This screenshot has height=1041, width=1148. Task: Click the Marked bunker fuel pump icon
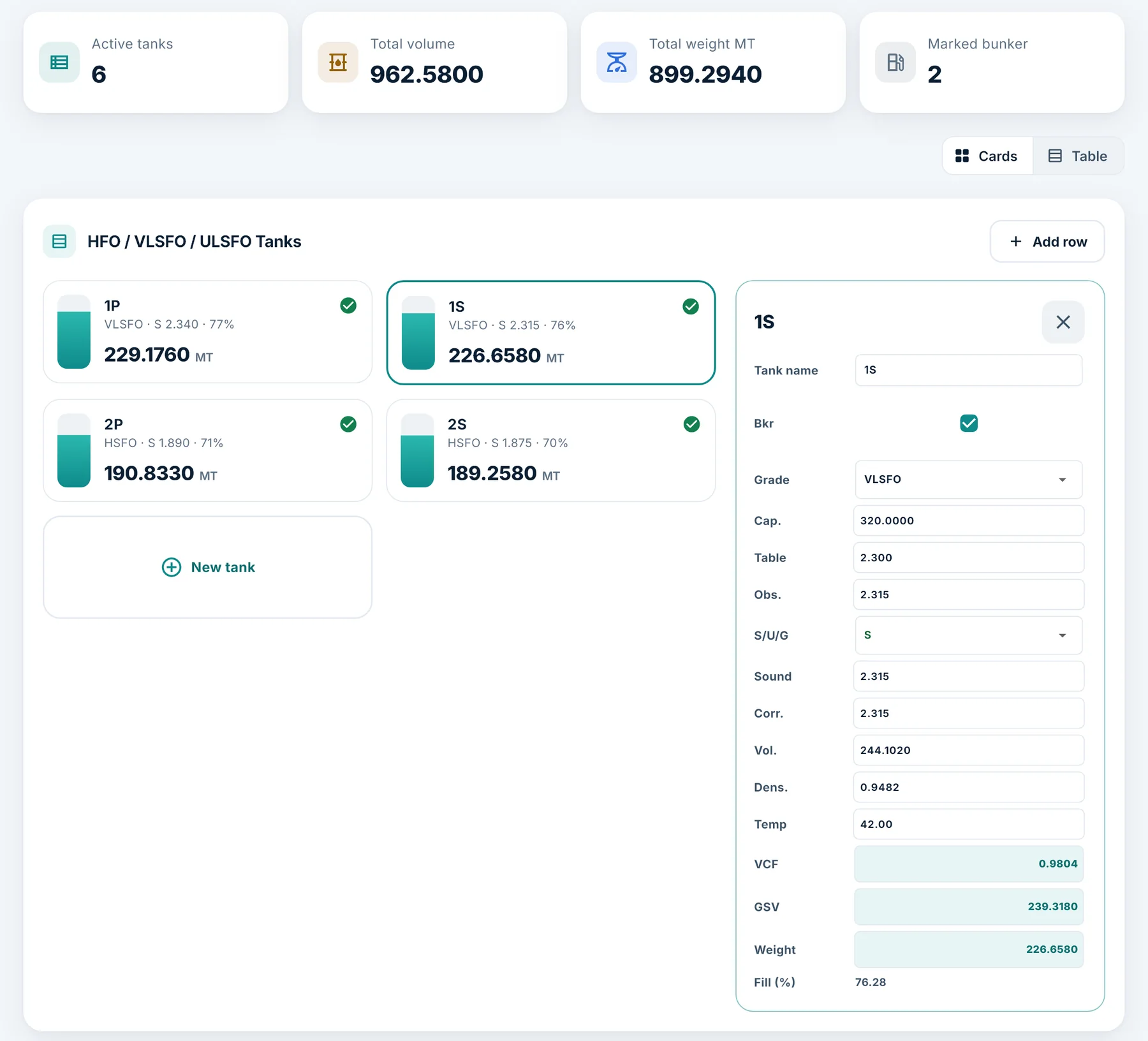(x=895, y=63)
